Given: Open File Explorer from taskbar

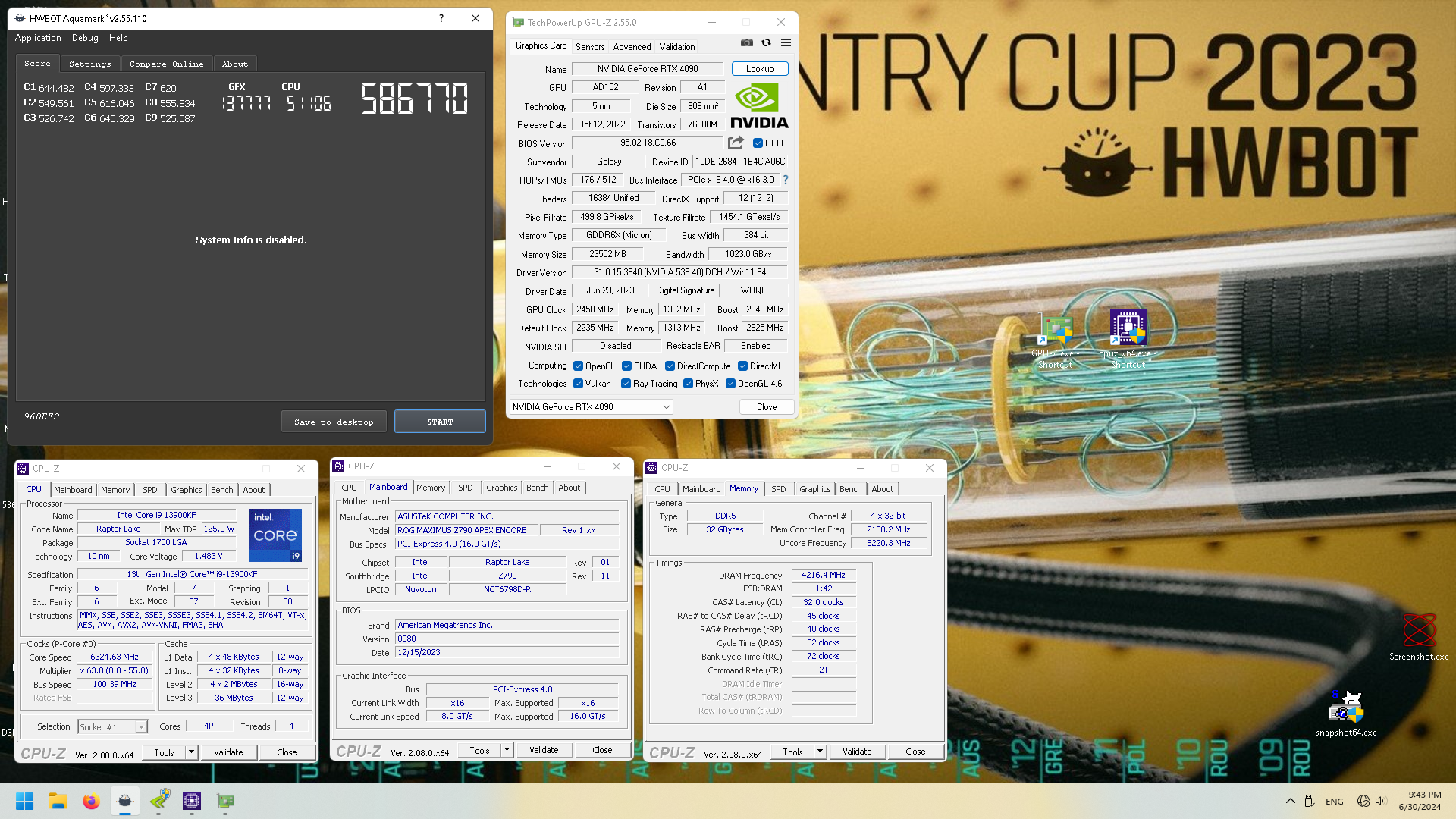Looking at the screenshot, I should point(58,801).
